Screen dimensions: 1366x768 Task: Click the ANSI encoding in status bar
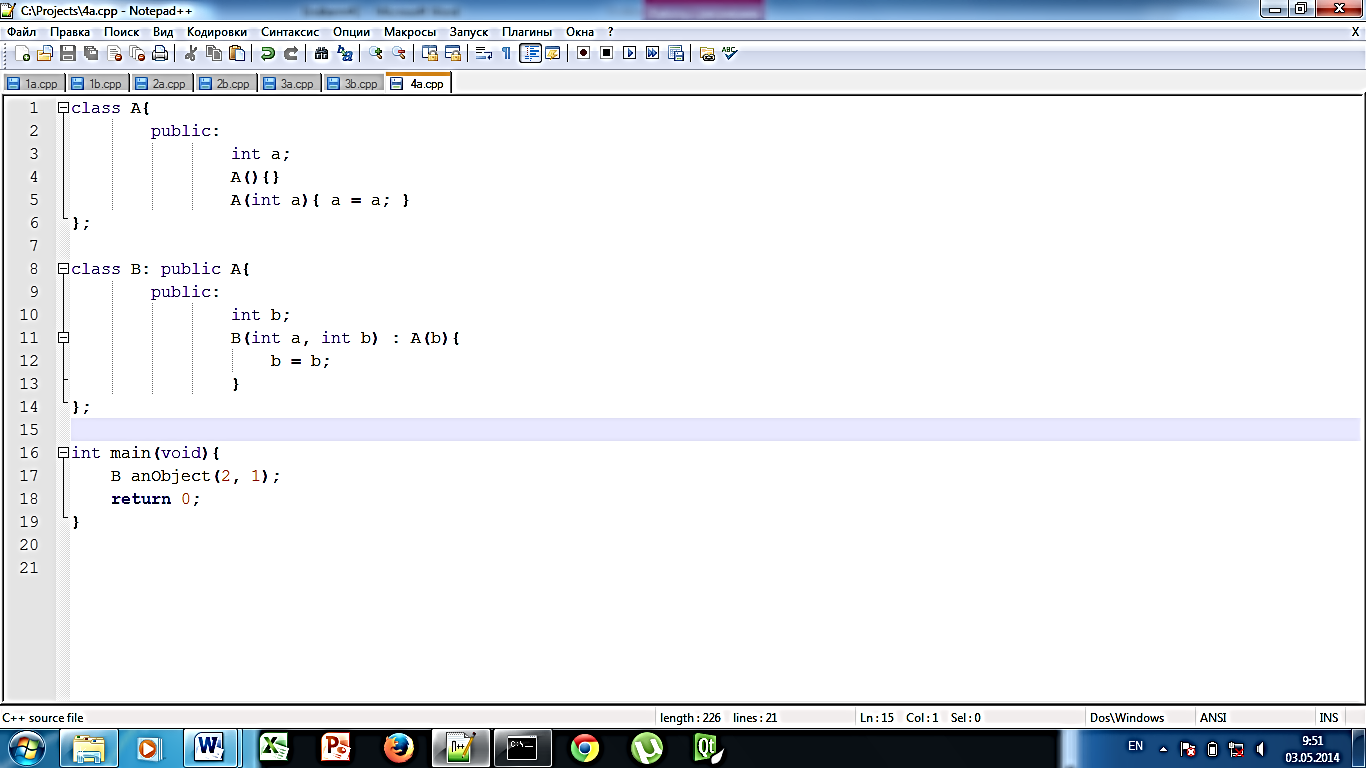[1213, 717]
